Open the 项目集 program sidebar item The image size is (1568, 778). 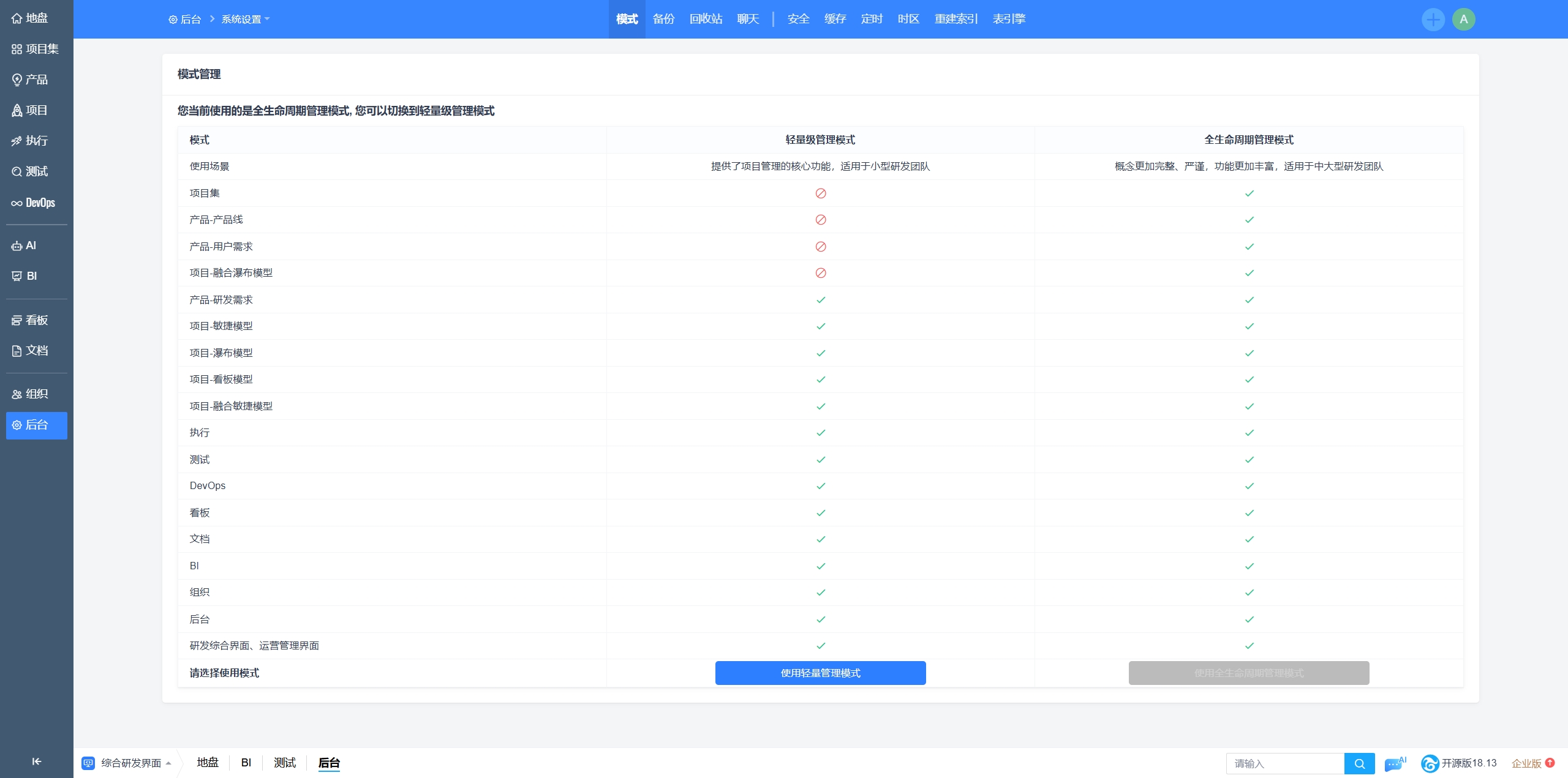click(x=36, y=49)
